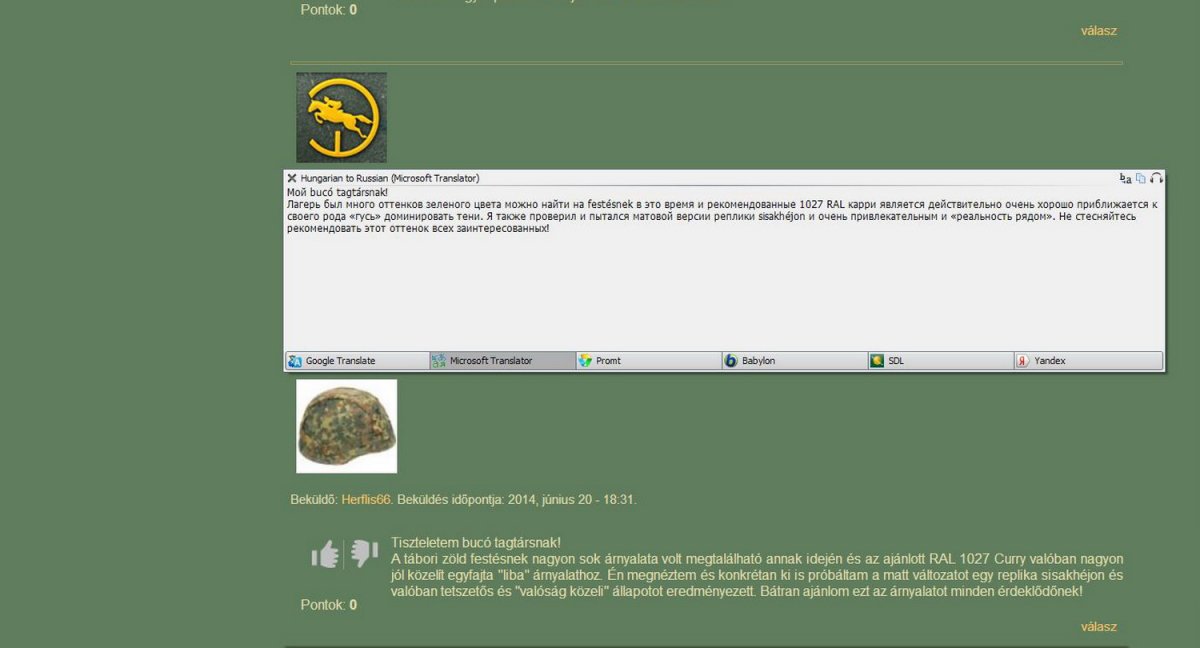
Task: Switch to Babylon translation tab
Action: (794, 360)
